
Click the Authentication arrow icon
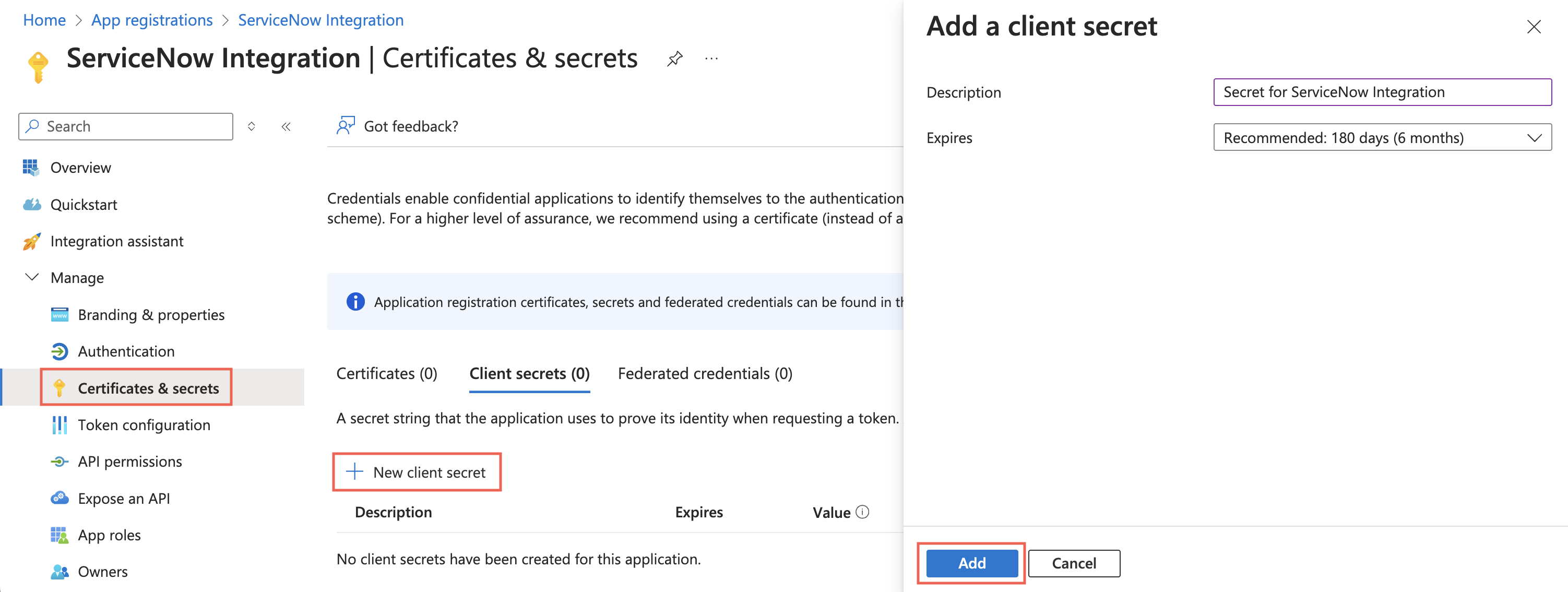(x=60, y=351)
